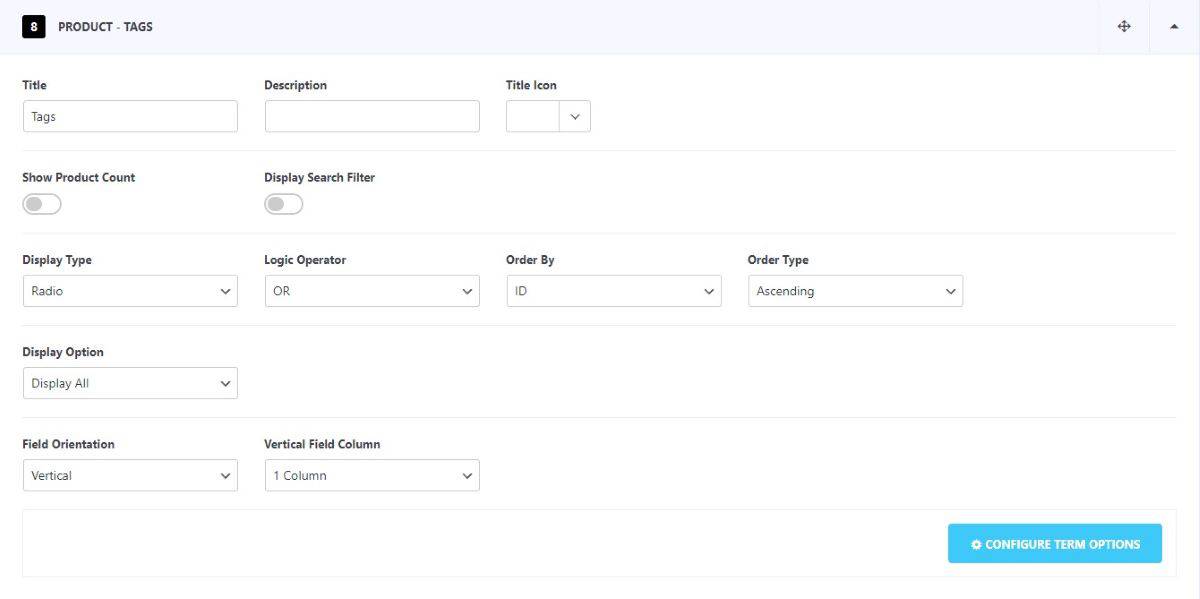This screenshot has height=599, width=1200.
Task: Open the Display Type dropdown
Action: 130,291
